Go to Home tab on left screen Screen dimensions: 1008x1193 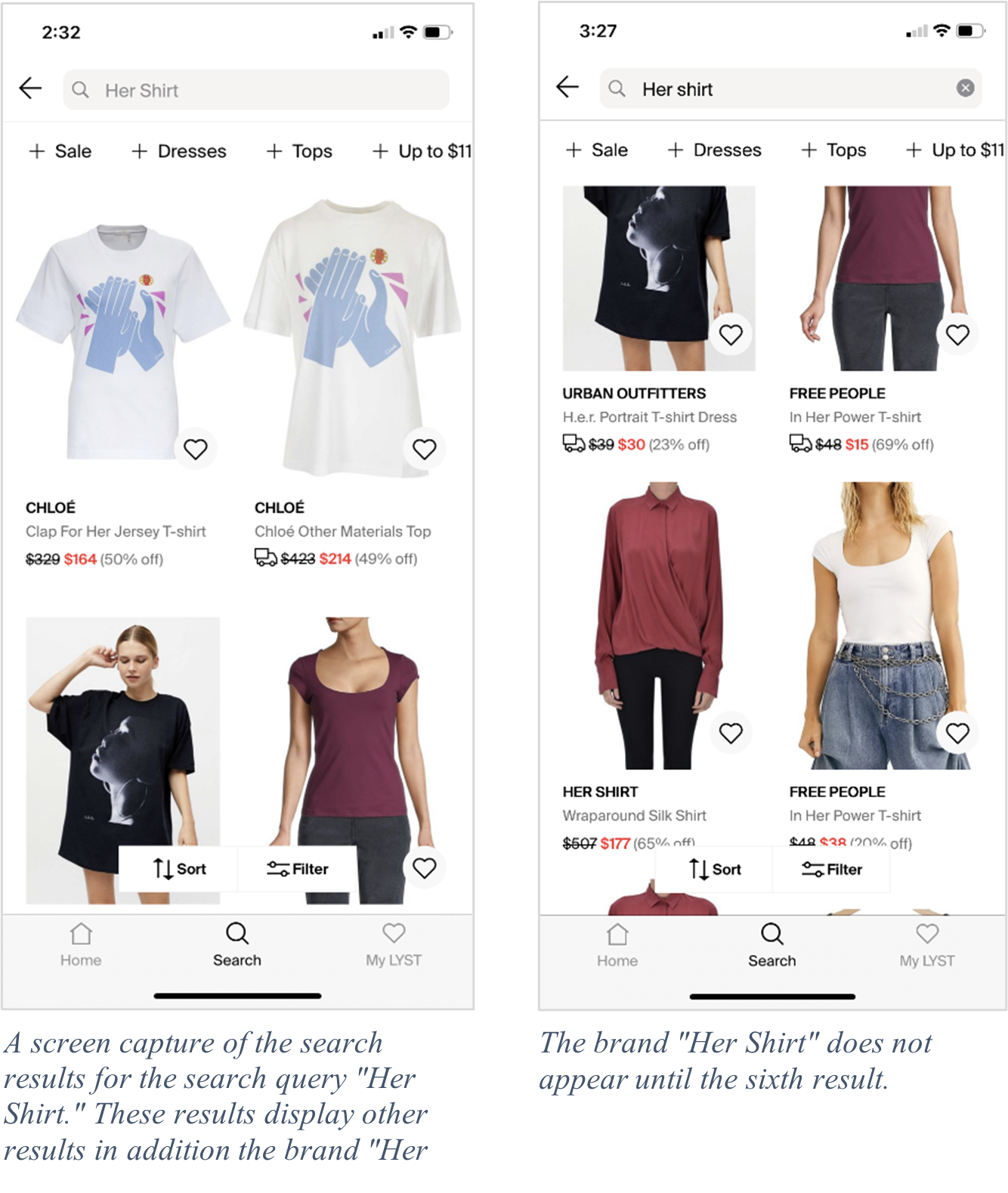tap(81, 944)
